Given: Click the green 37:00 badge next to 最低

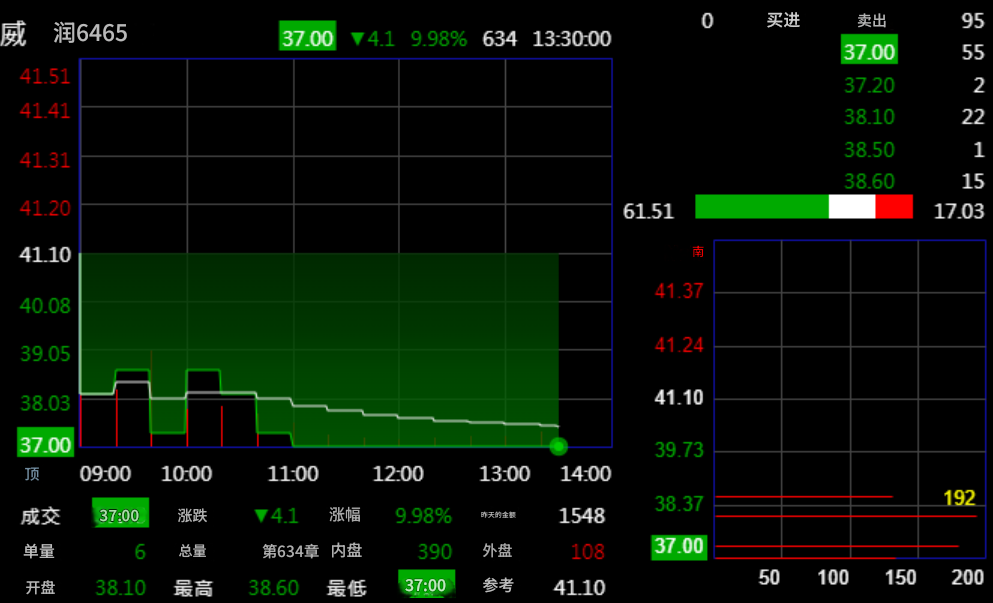Looking at the screenshot, I should tap(426, 585).
